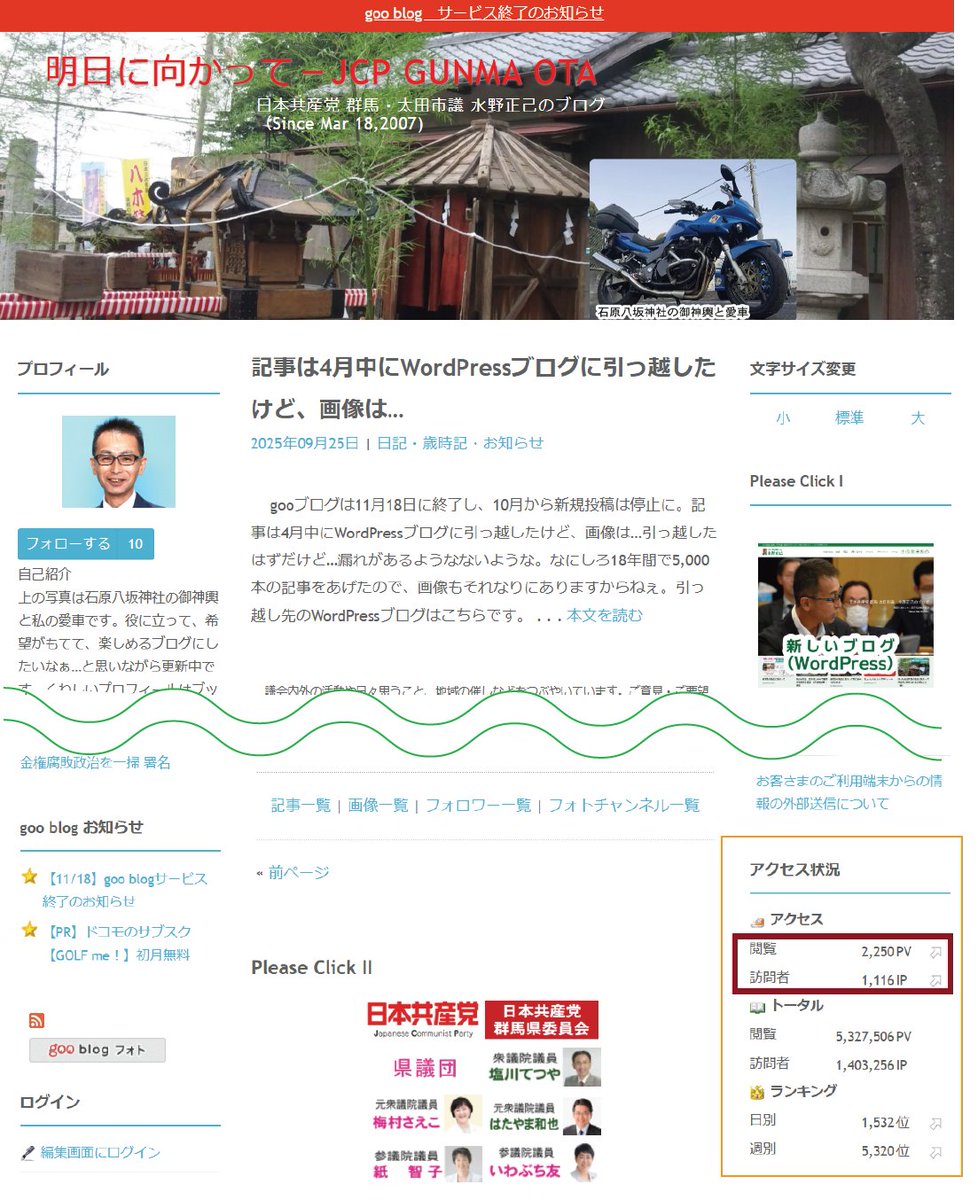
Task: Open the フォロワー一覧 entry
Action: 472,806
